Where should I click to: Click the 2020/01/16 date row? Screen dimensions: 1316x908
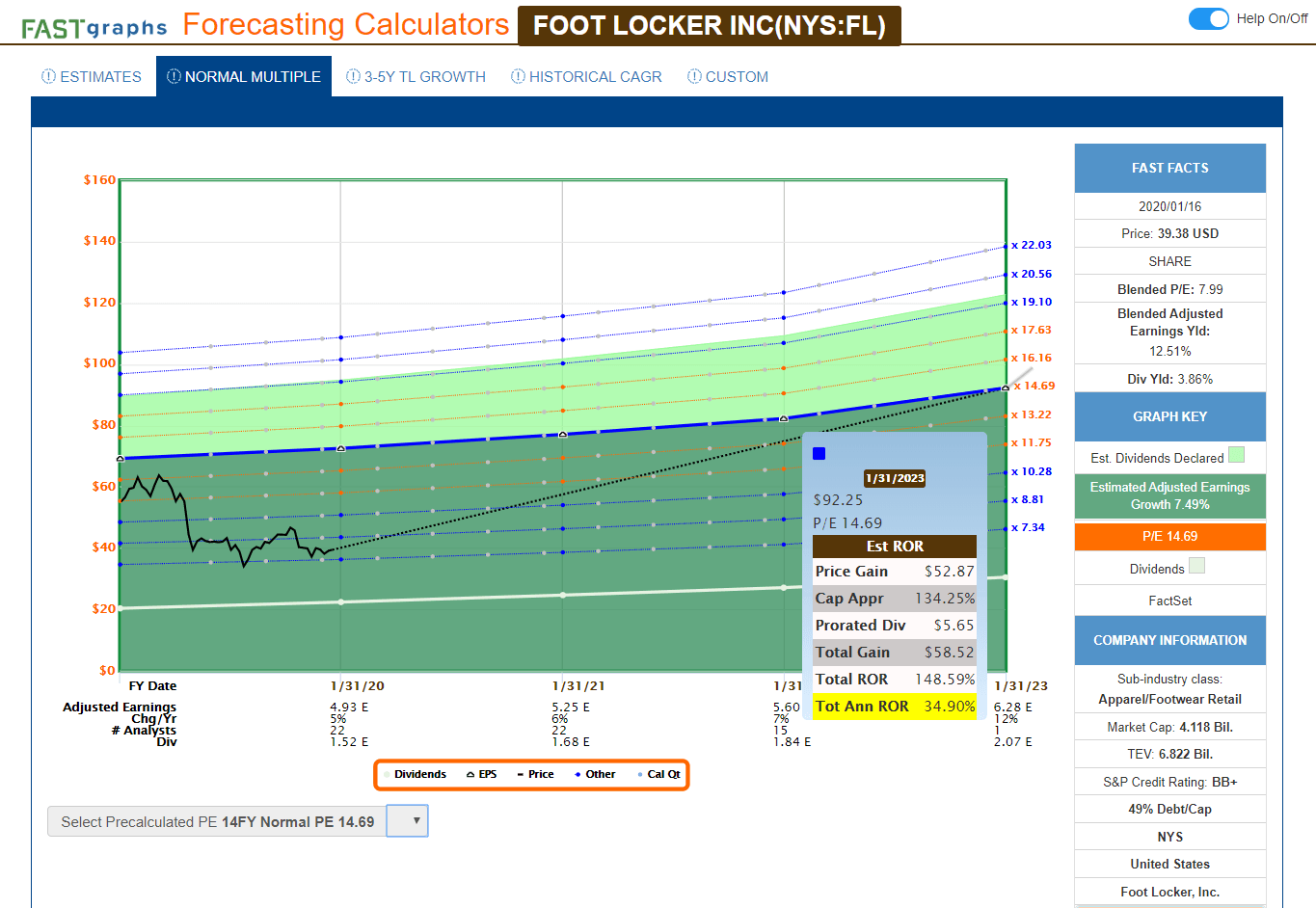point(1170,206)
